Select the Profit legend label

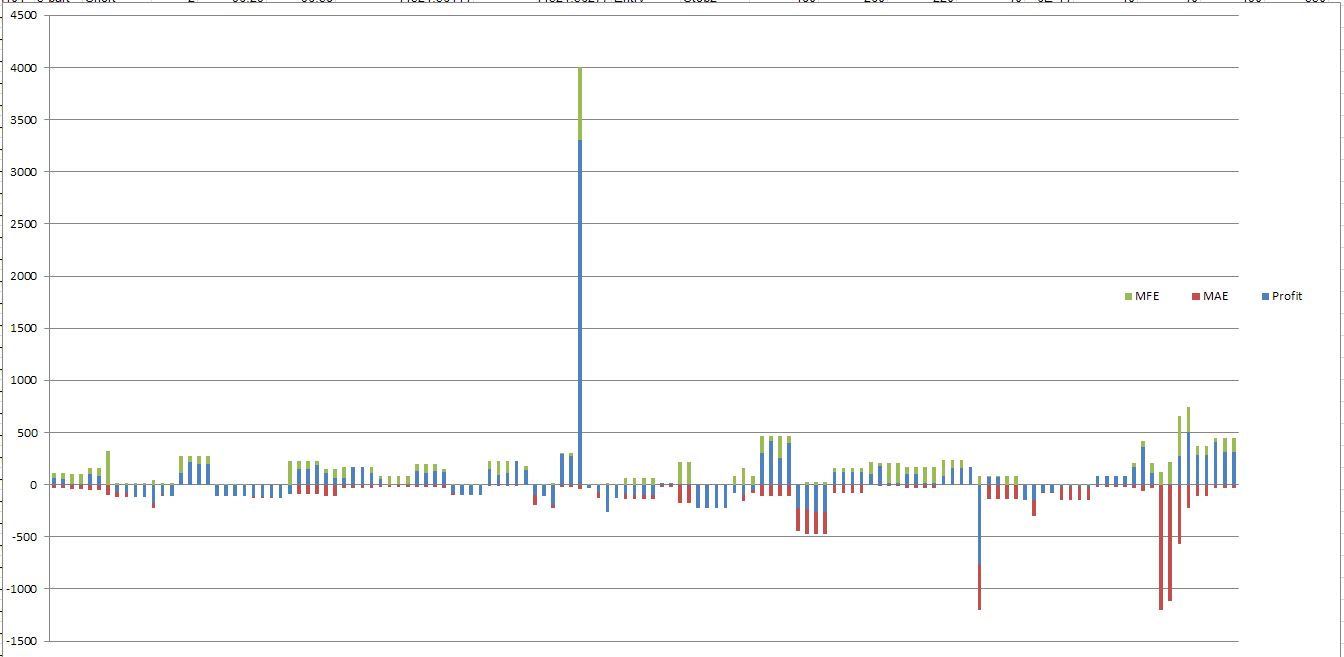click(x=1287, y=296)
